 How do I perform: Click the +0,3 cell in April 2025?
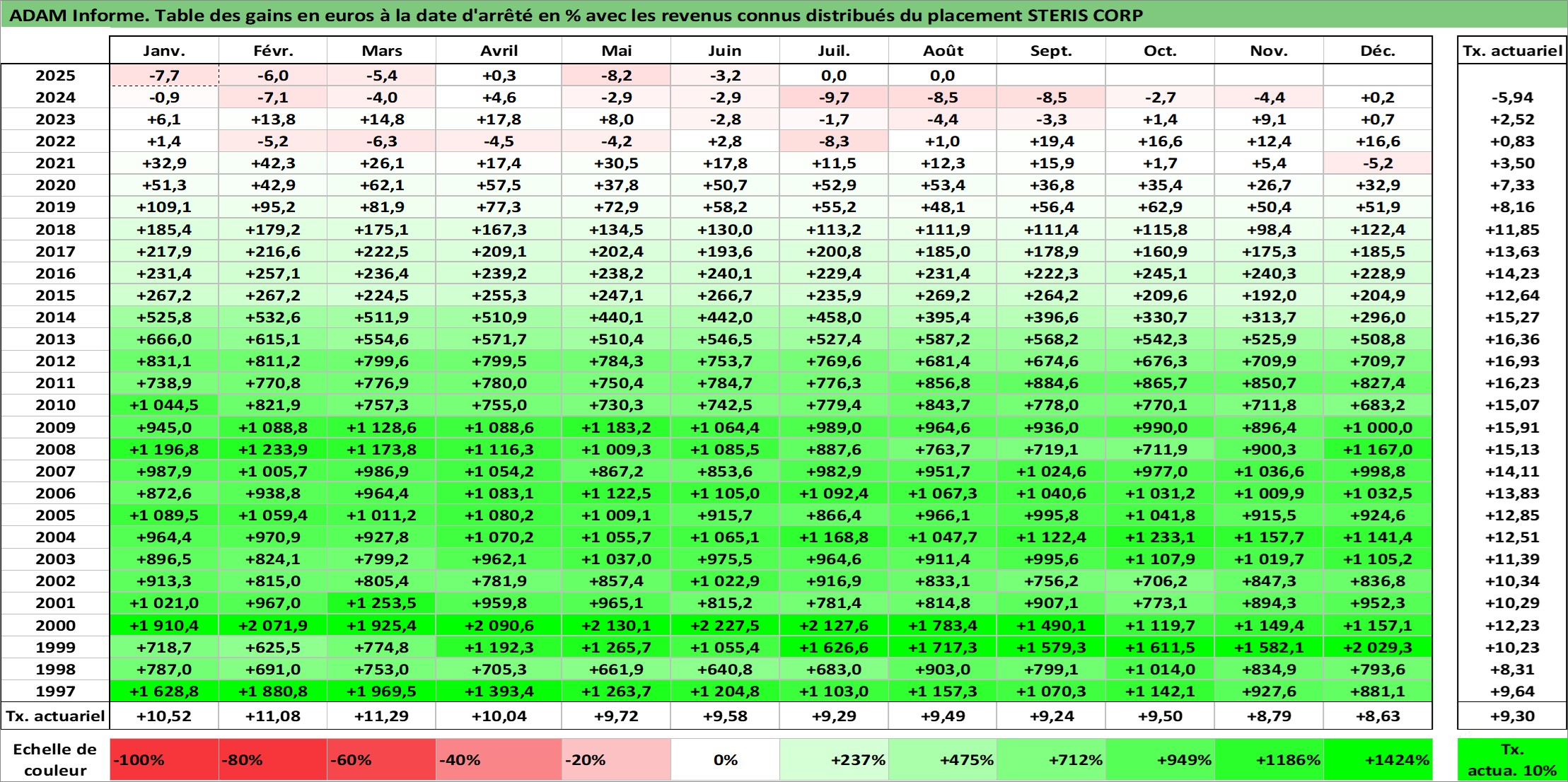[x=499, y=76]
